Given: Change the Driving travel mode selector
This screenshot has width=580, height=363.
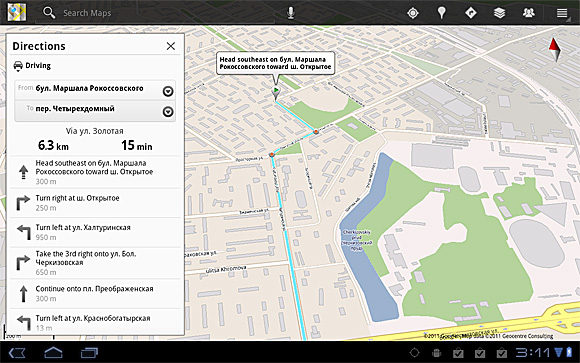Looking at the screenshot, I should [x=32, y=66].
